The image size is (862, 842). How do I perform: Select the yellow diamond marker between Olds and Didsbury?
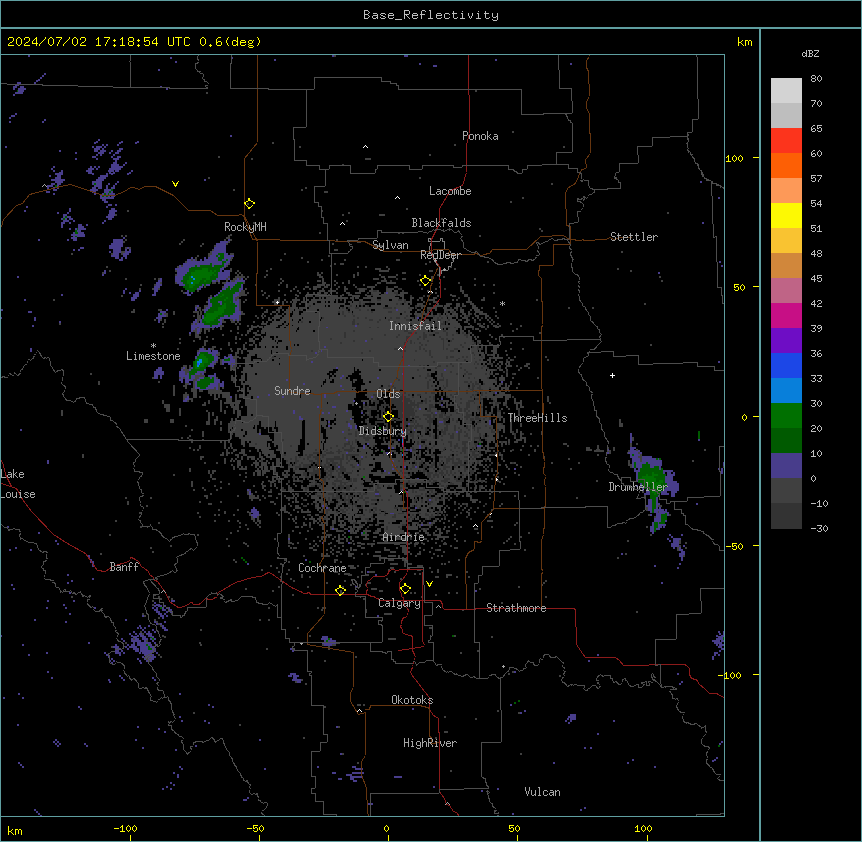(x=388, y=417)
